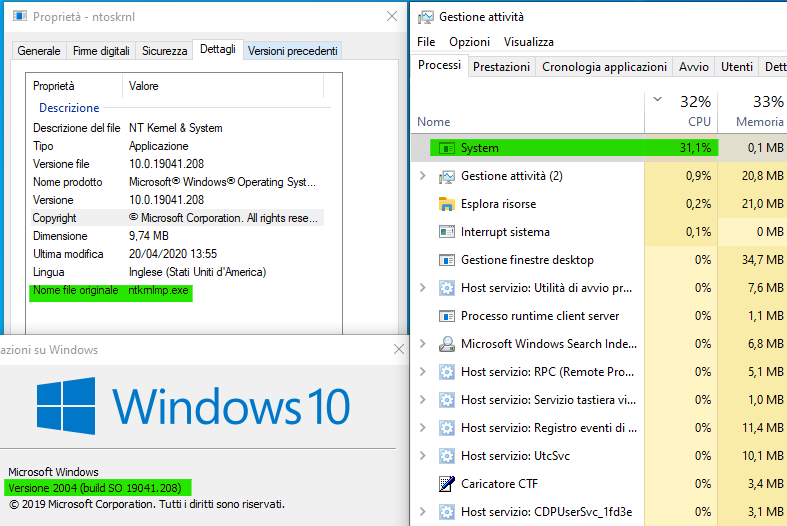Switch to Cronologia applicazioni tab
Viewport: 787px width, 526px height.
click(x=604, y=67)
